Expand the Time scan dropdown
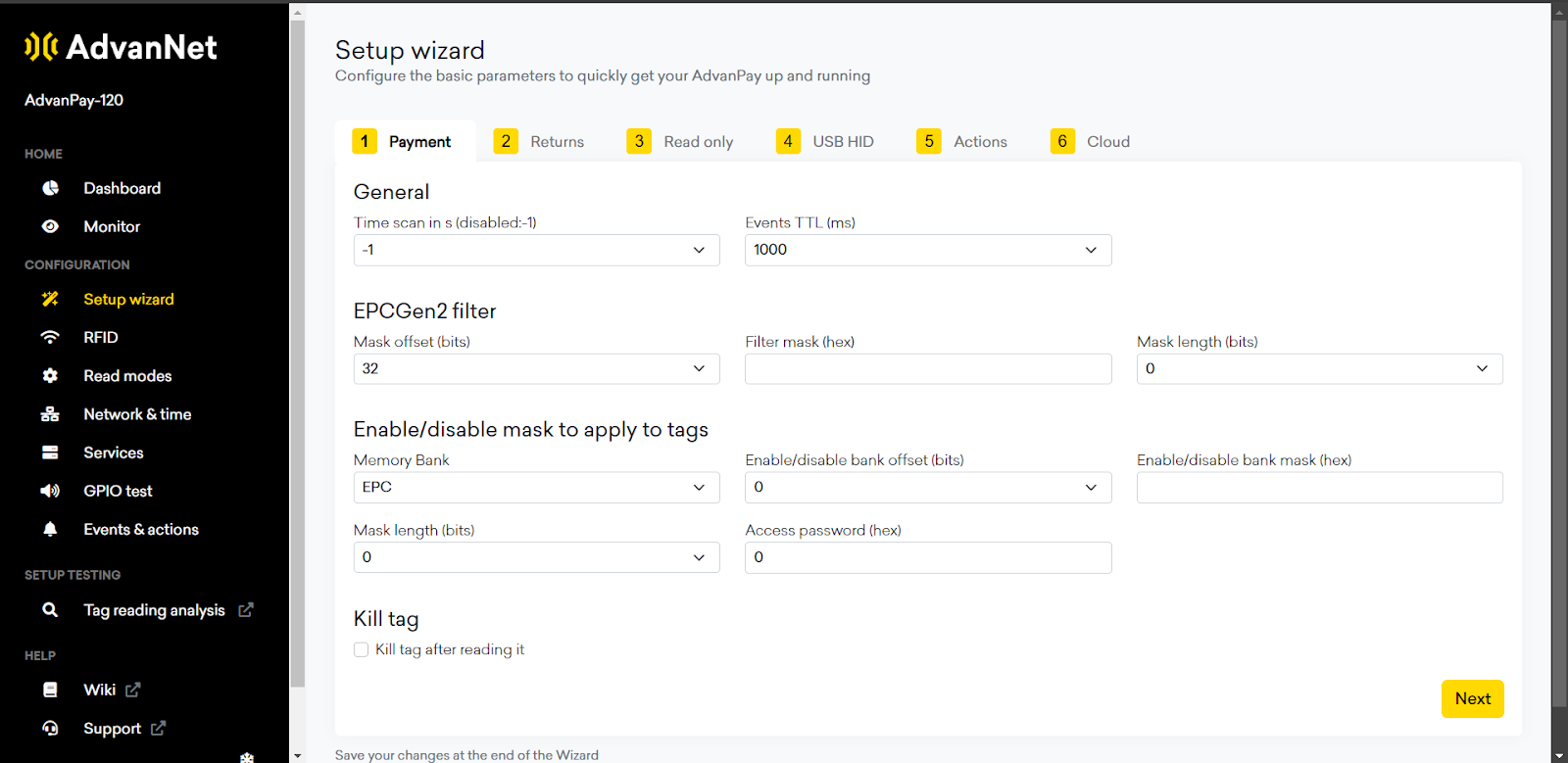Image resolution: width=1568 pixels, height=763 pixels. [536, 250]
